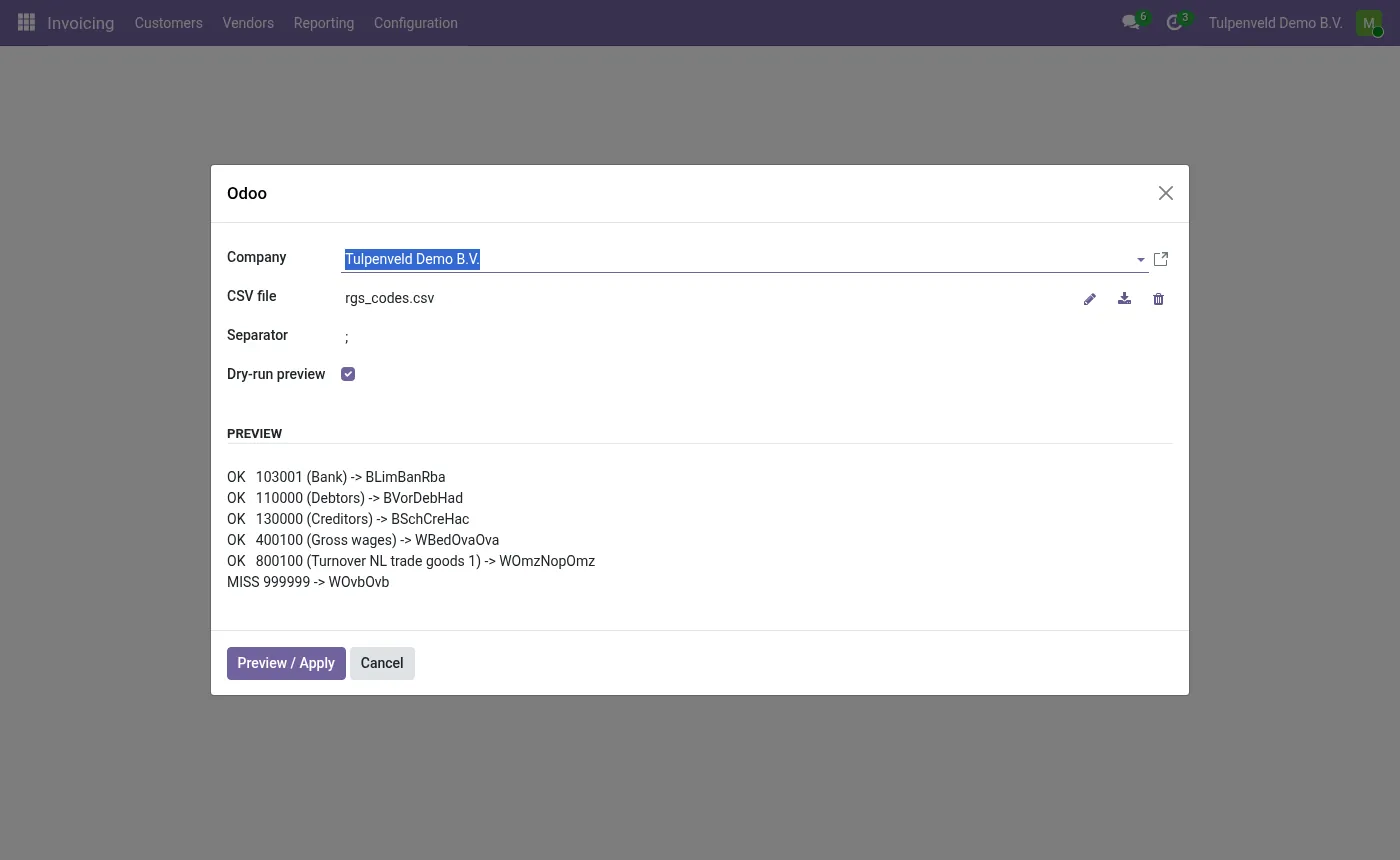Download the rgs_codes.csv file
The width and height of the screenshot is (1400, 860).
(1124, 299)
